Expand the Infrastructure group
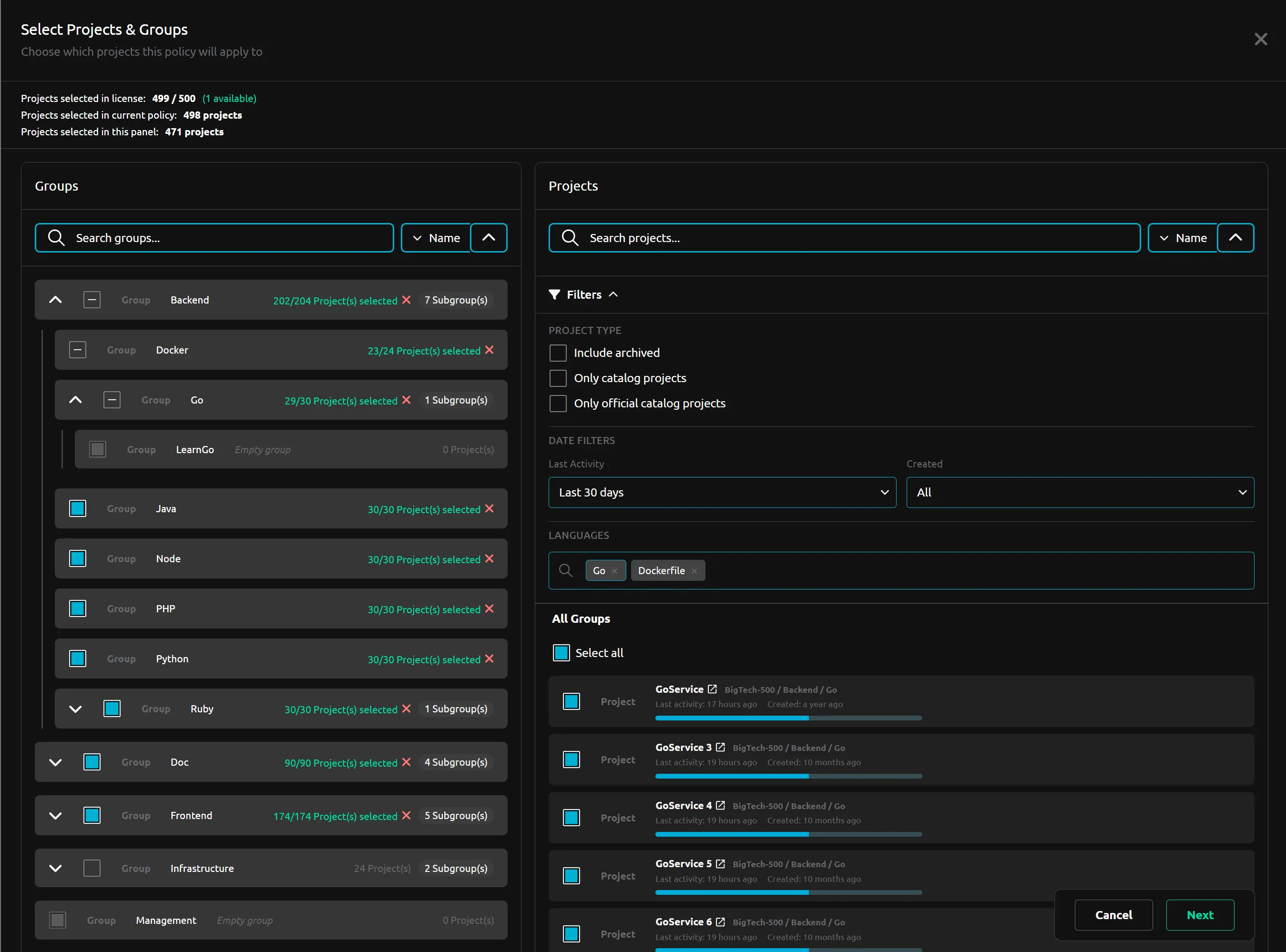 pyautogui.click(x=55, y=869)
